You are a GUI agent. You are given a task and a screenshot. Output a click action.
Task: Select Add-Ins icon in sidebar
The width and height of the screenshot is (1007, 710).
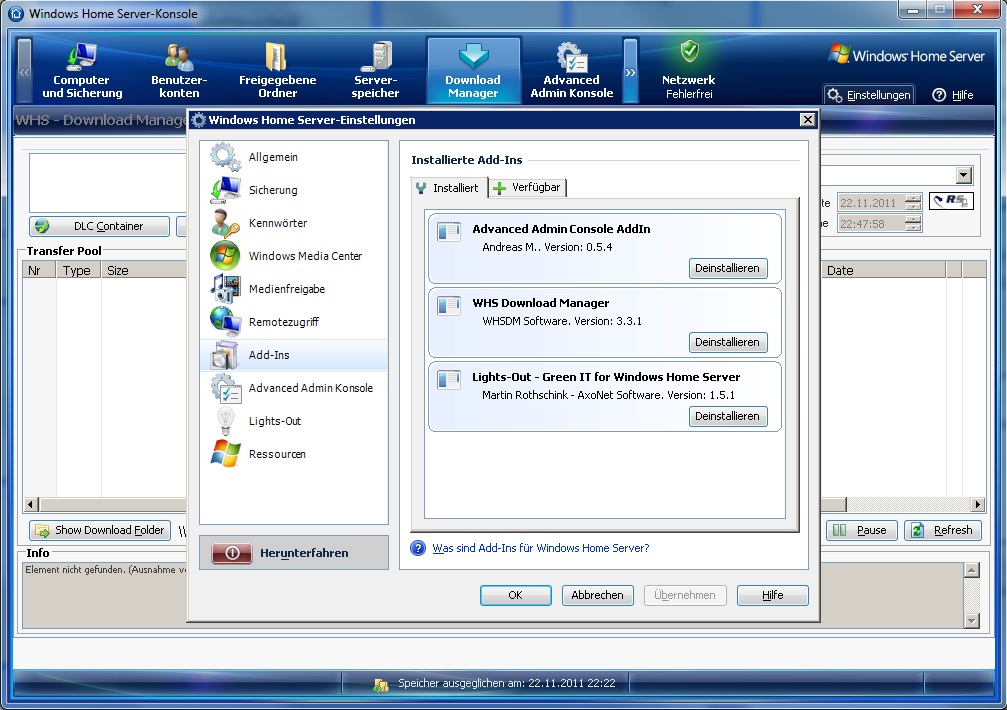[225, 355]
